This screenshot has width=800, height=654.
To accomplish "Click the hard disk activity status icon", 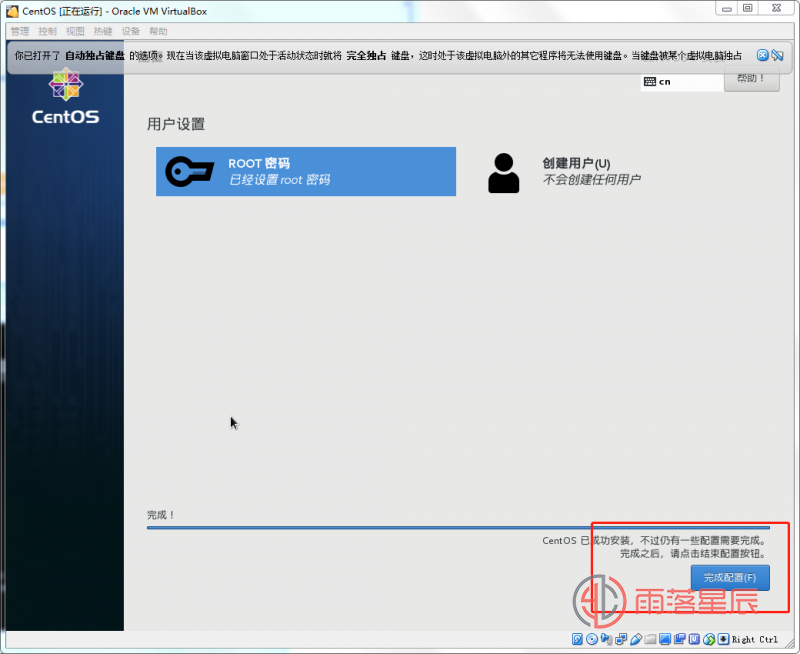I will (577, 639).
